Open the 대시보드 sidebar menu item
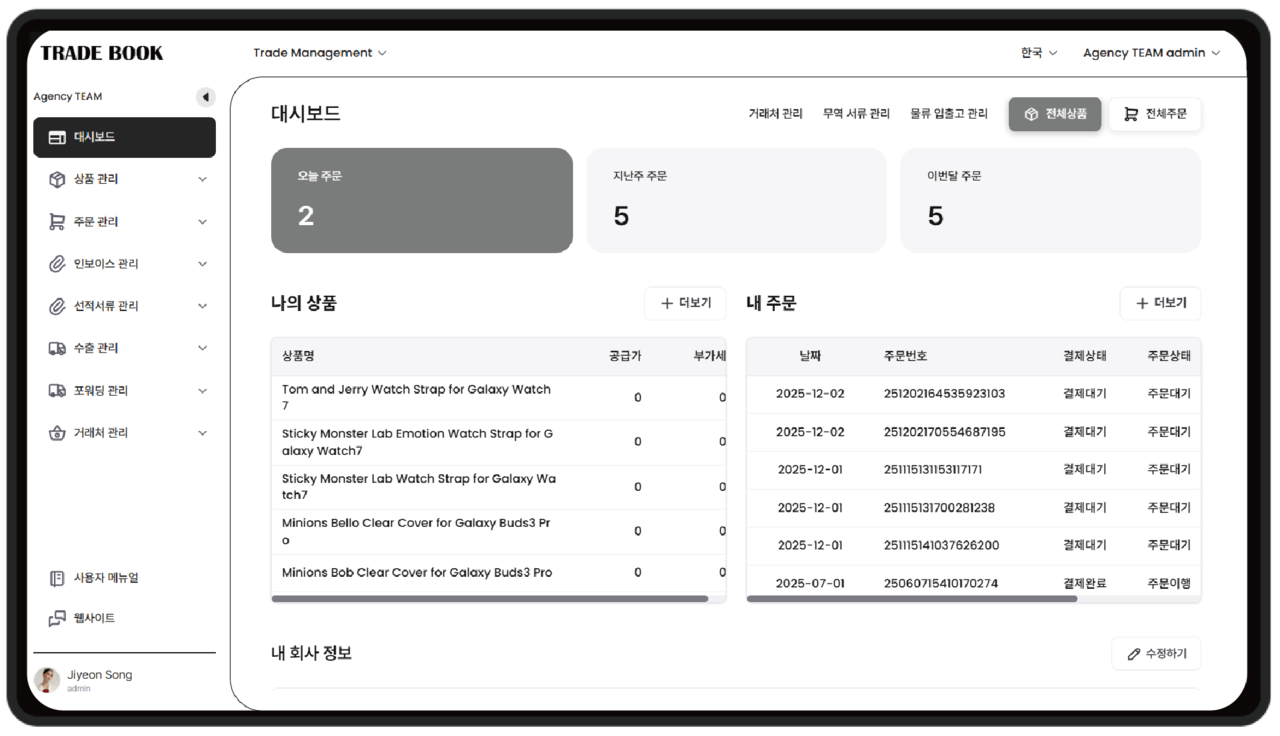 (x=124, y=137)
